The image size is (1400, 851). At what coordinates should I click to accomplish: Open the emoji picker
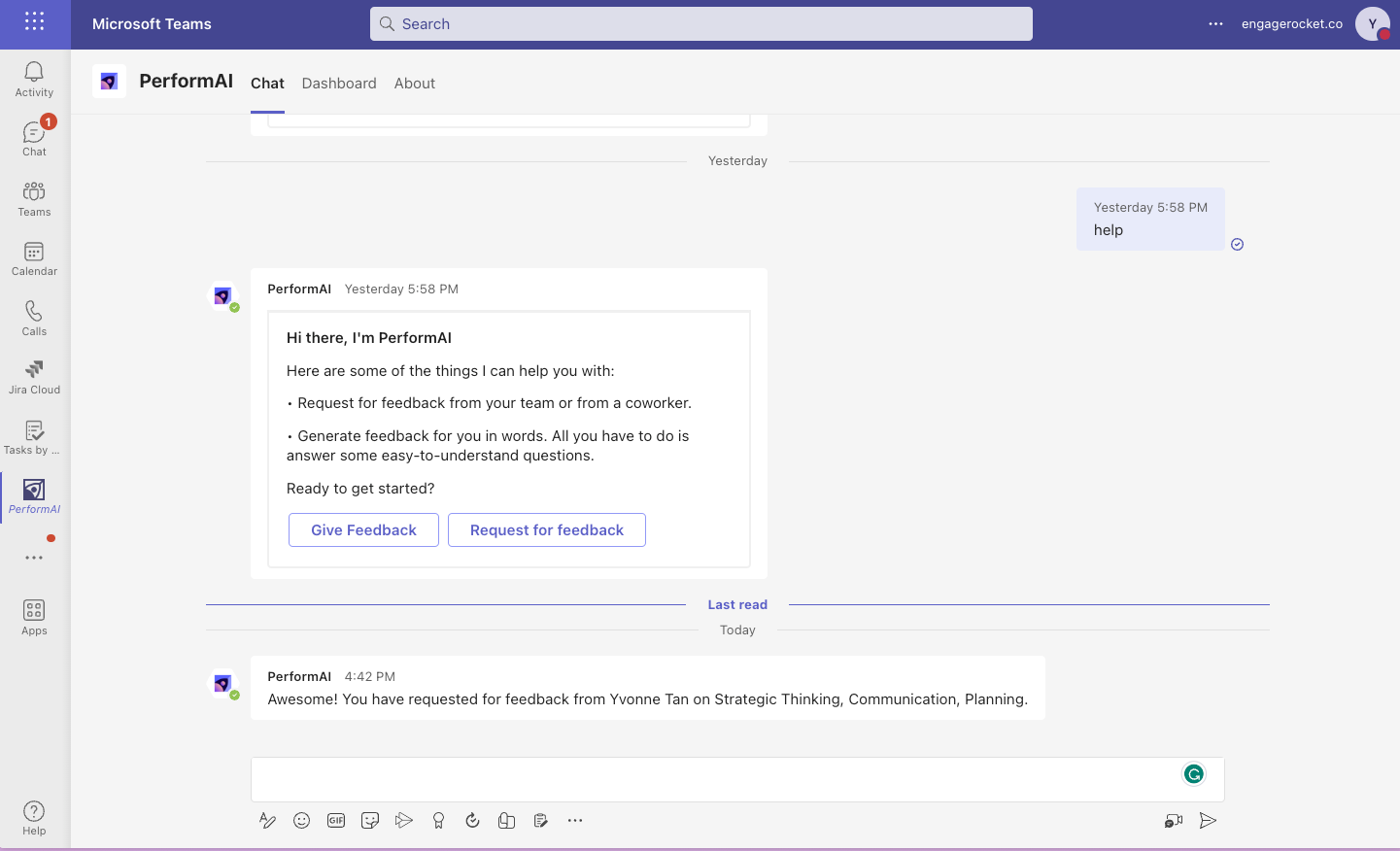point(302,821)
